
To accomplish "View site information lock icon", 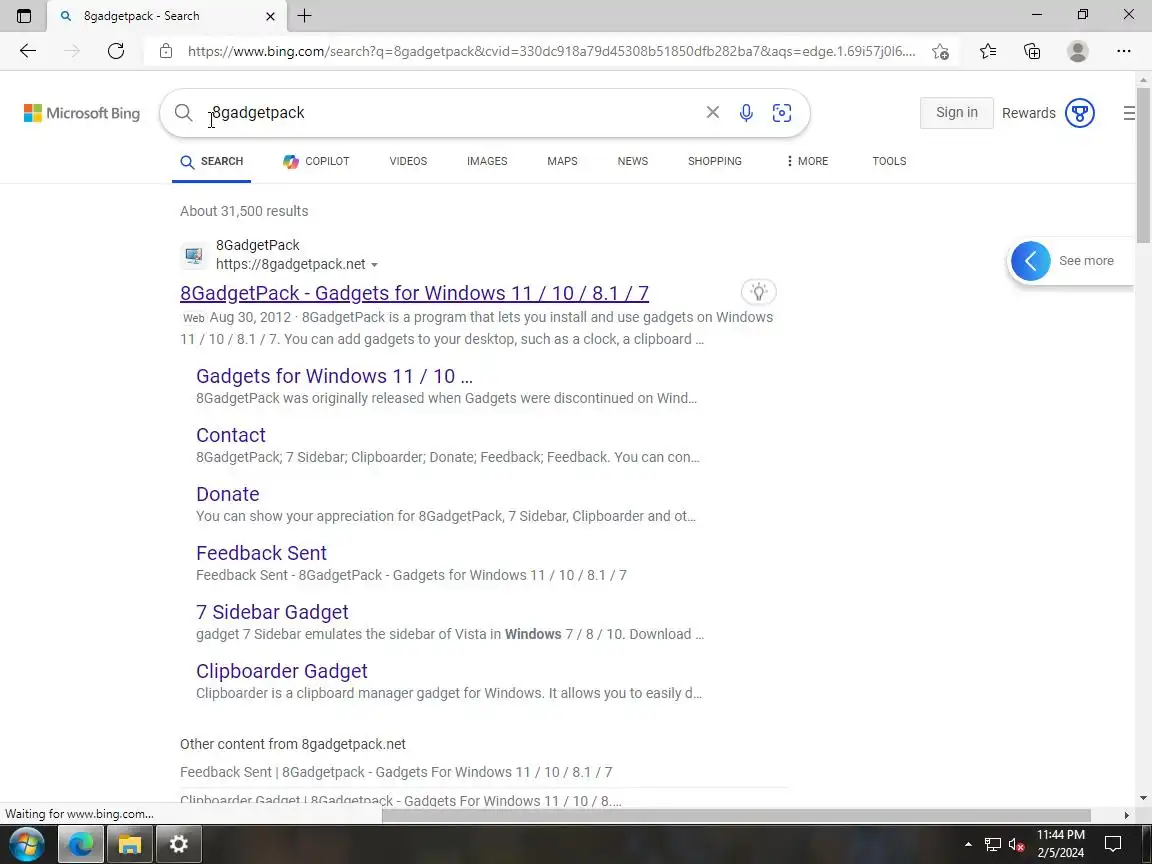I will coord(166,51).
